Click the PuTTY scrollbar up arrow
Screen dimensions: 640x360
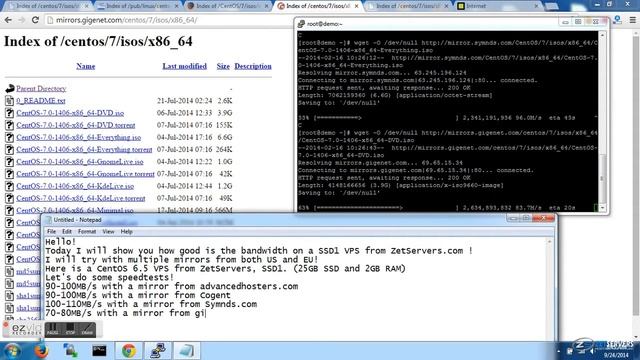tap(602, 36)
